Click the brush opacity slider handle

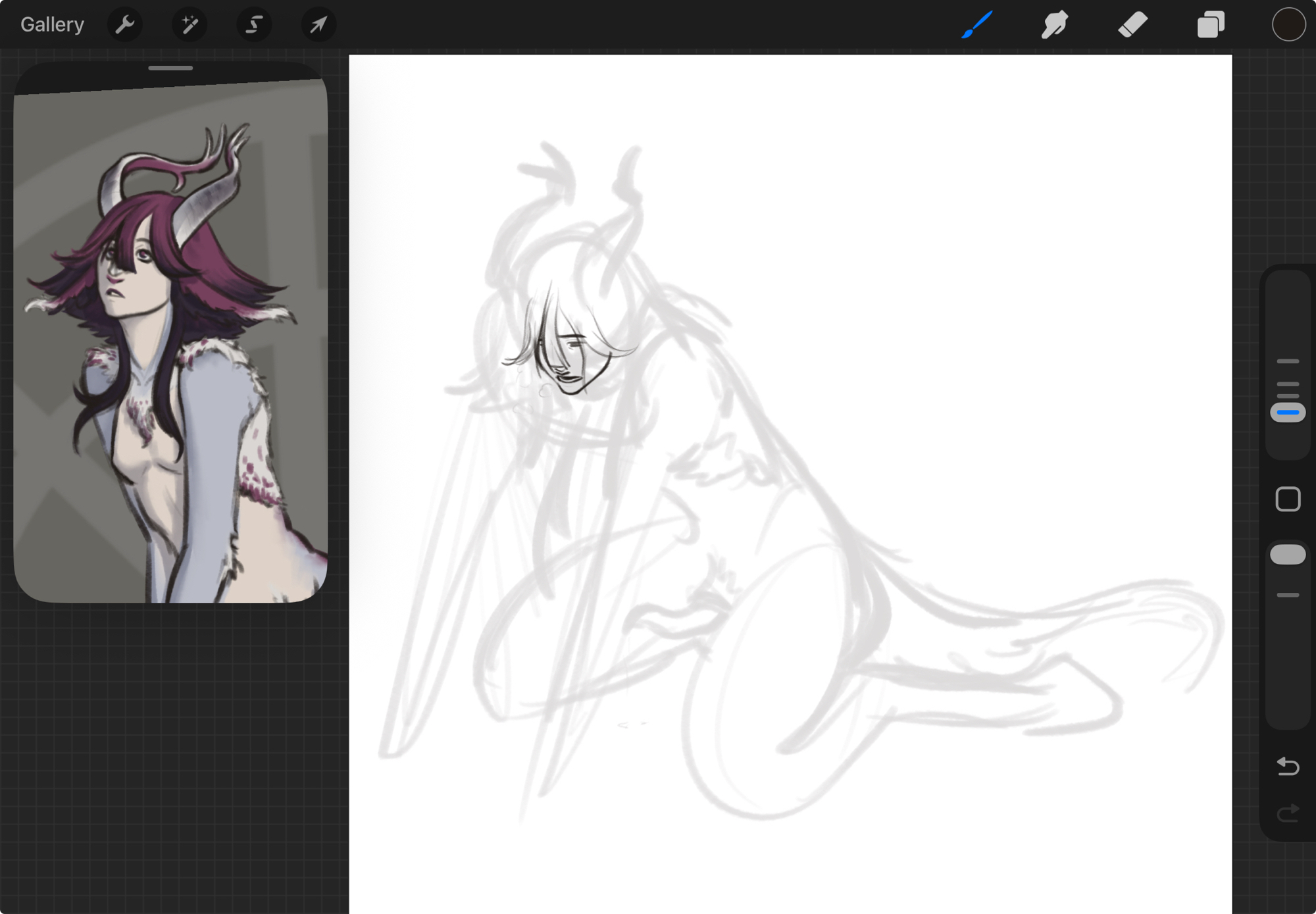click(x=1288, y=555)
